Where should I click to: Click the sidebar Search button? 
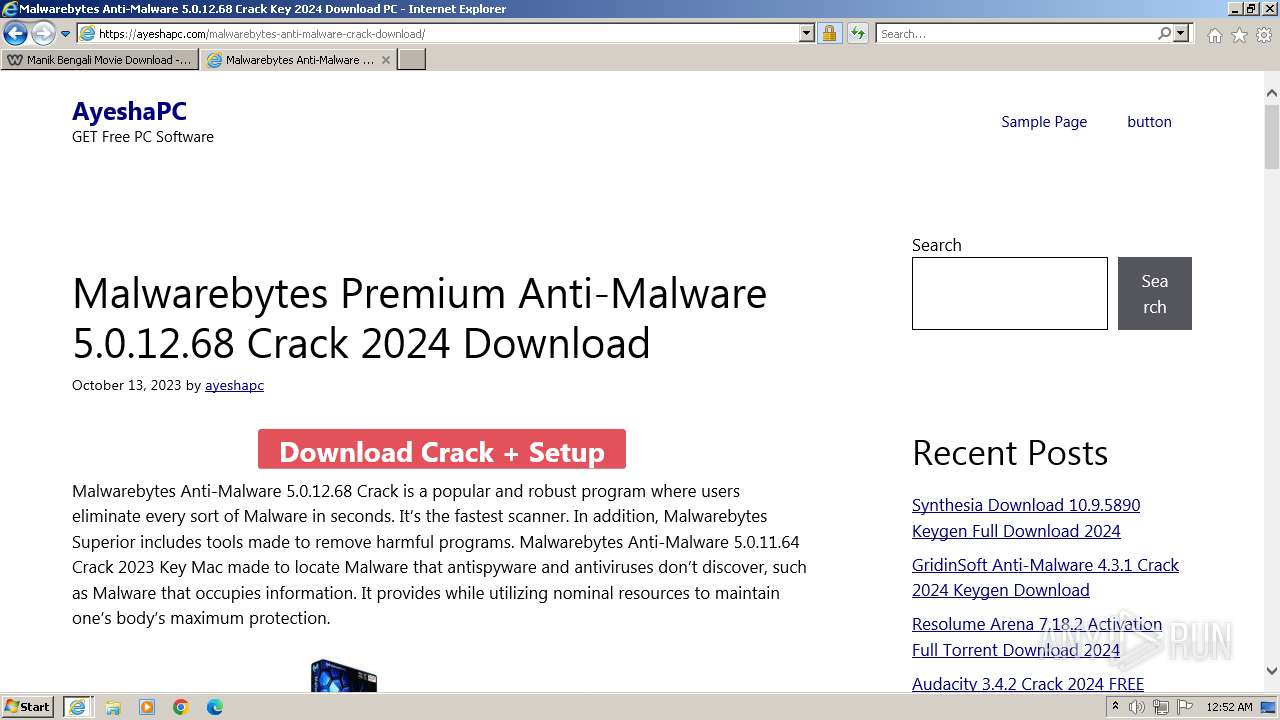[x=1154, y=293]
